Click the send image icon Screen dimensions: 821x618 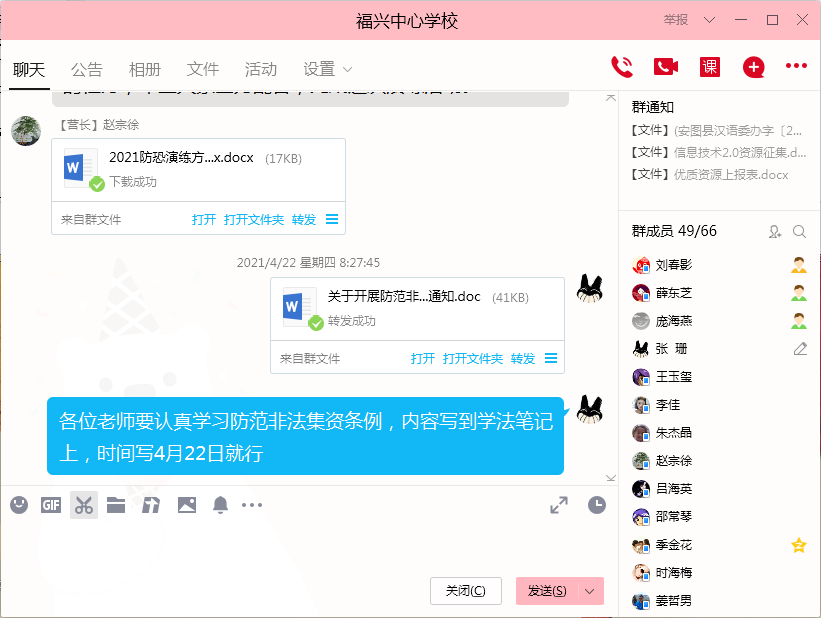187,505
